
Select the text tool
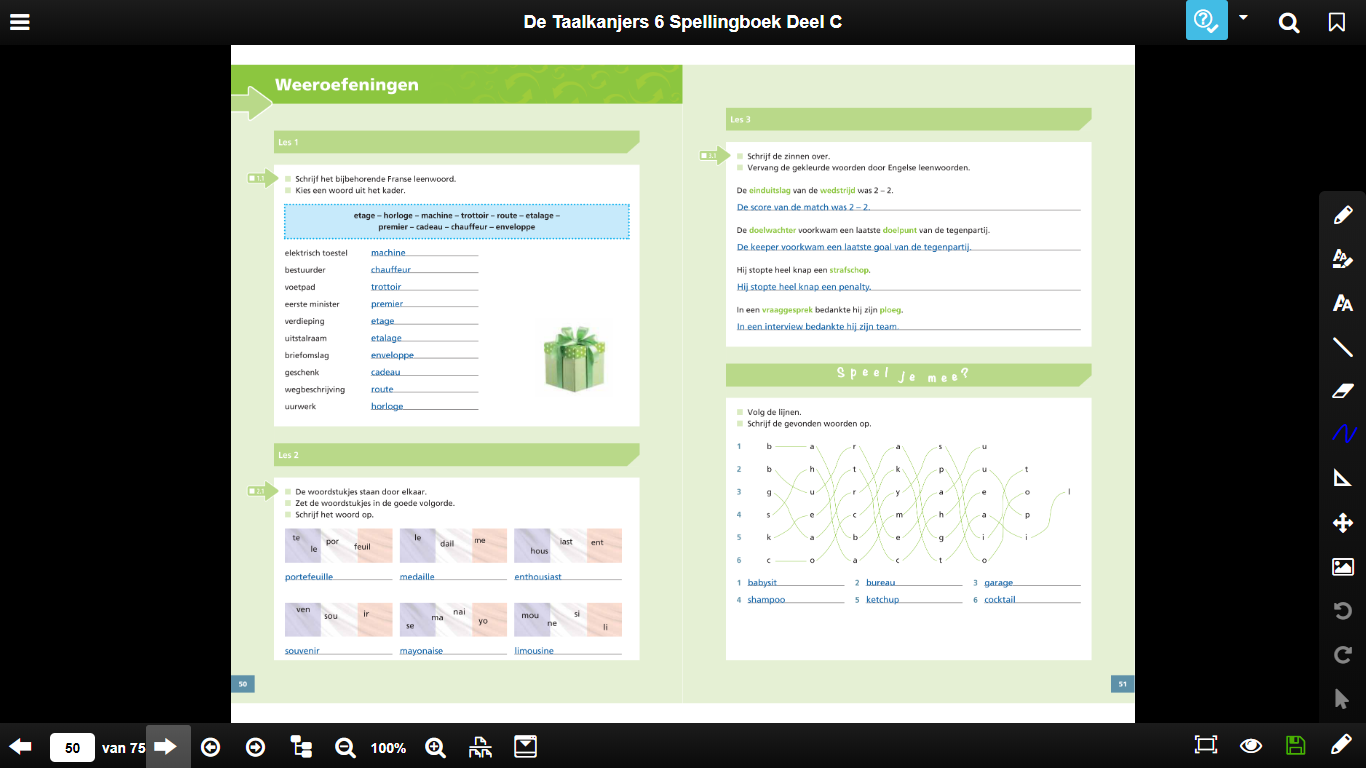(x=1343, y=302)
